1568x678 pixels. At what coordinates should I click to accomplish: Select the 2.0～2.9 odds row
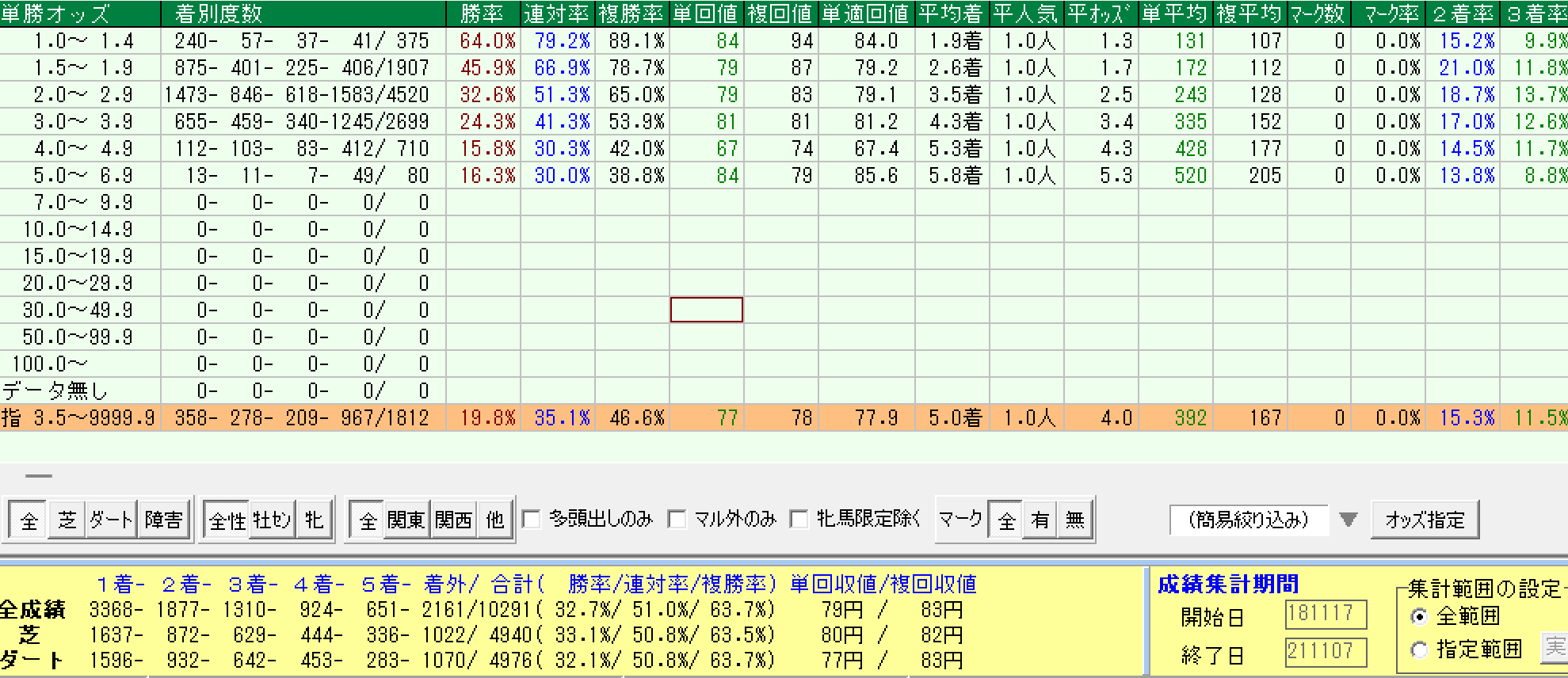784,94
